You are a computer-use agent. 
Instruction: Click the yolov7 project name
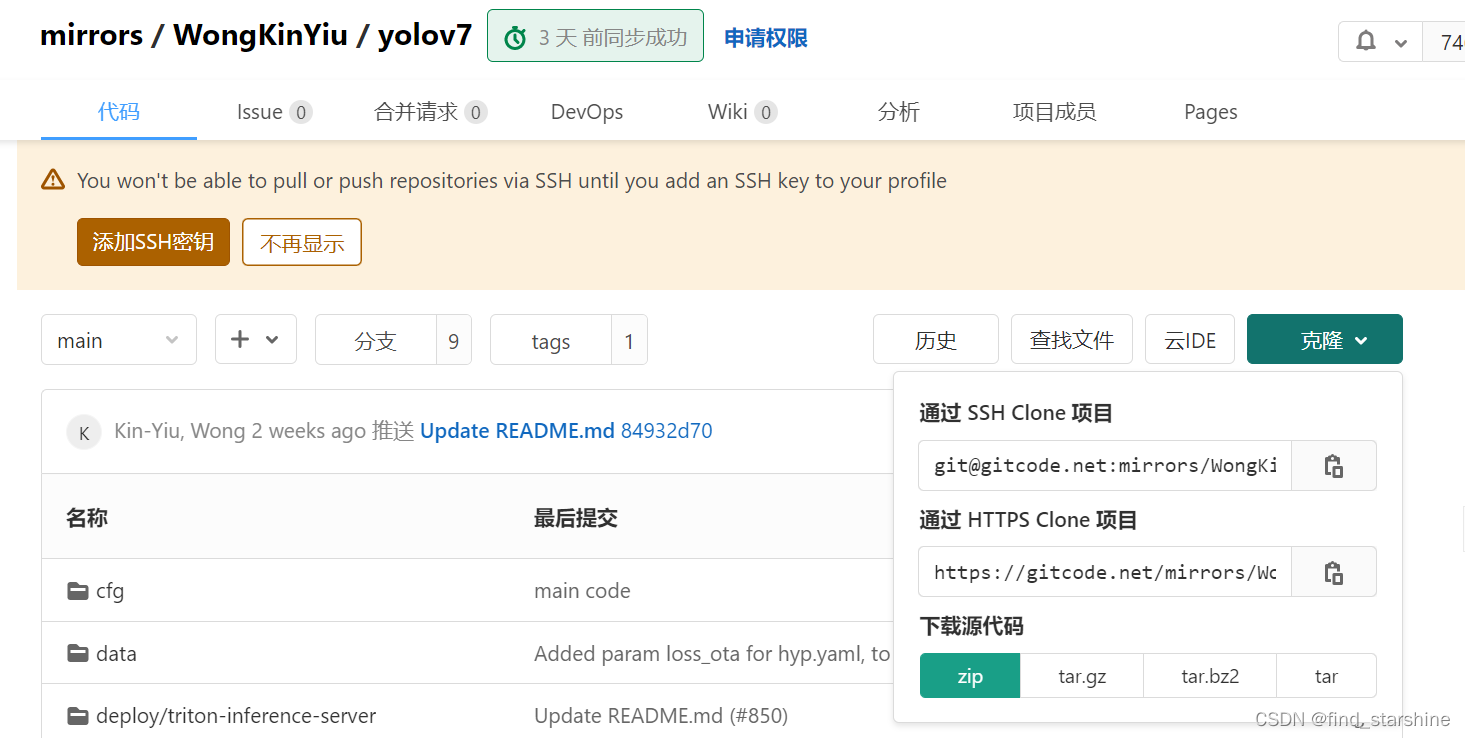[424, 35]
